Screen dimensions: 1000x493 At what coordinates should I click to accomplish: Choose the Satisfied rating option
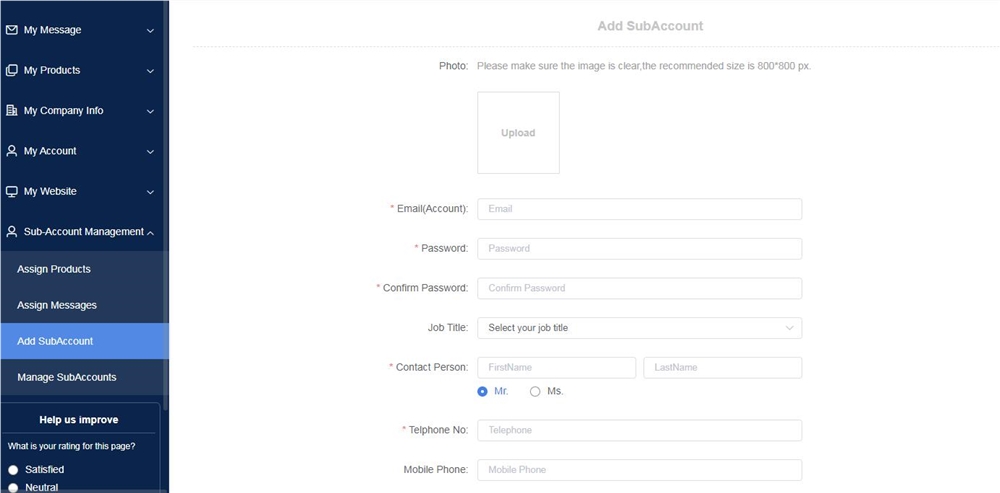point(13,470)
